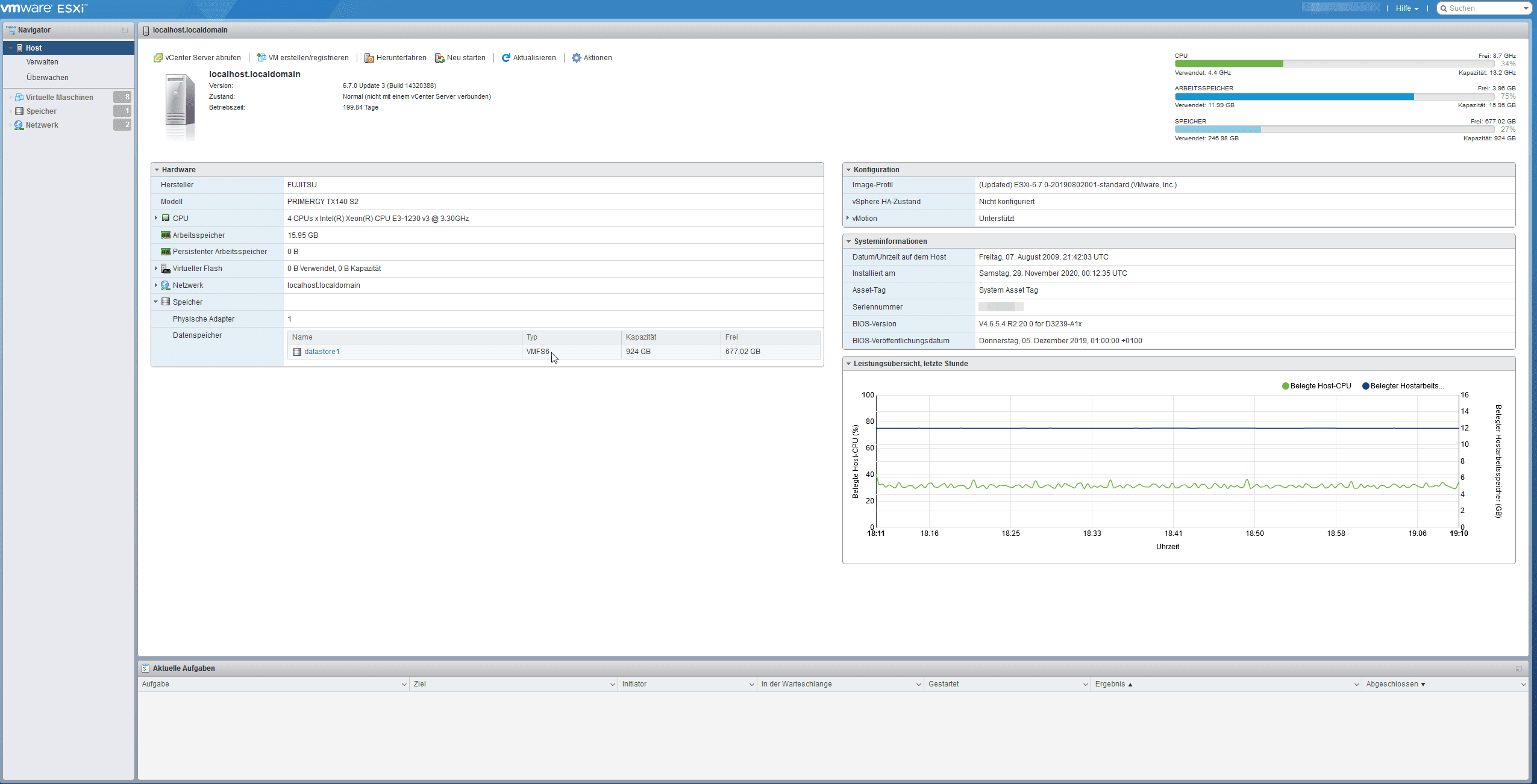Open VM erstellen/registrieren wizard
Image resolution: width=1537 pixels, height=784 pixels.
pos(302,58)
